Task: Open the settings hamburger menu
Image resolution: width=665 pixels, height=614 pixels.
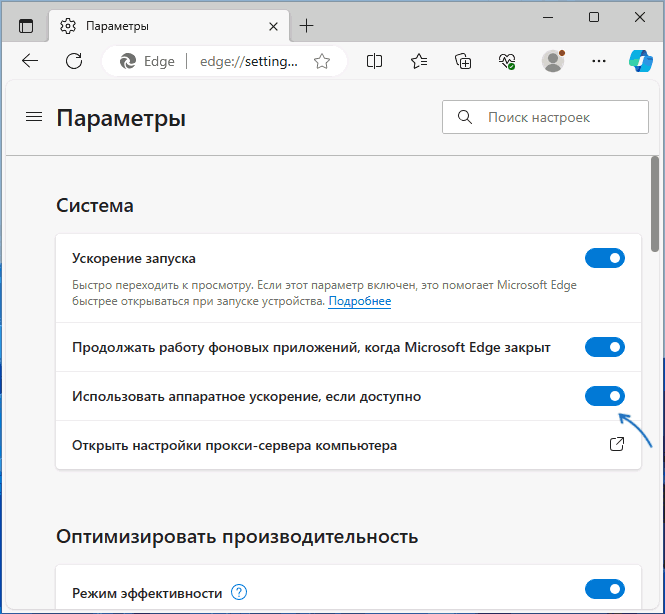Action: click(x=34, y=117)
